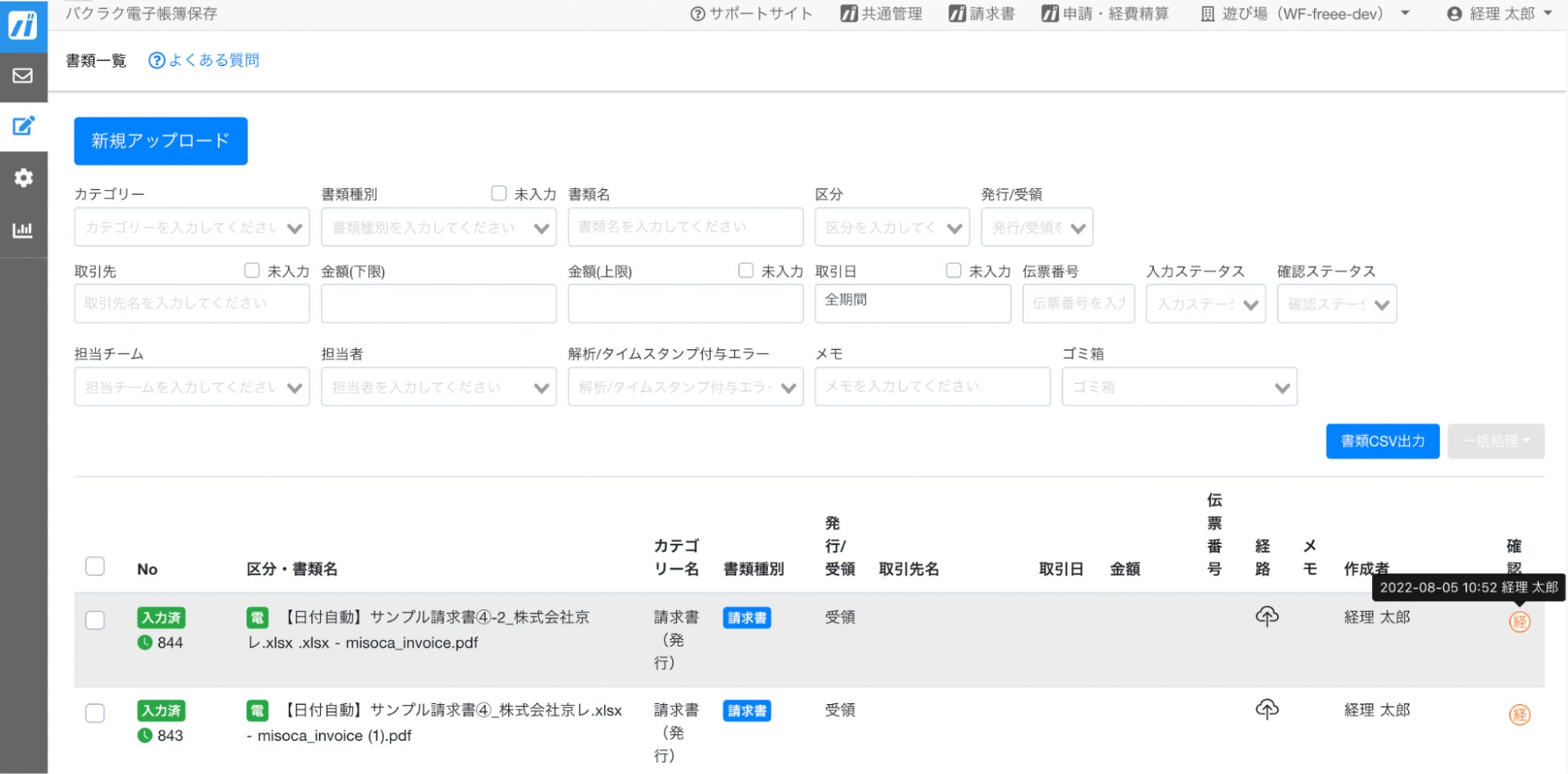1568x774 pixels.
Task: Open the 遊び場 (WF-freee-dev) organization menu
Action: click(x=1305, y=14)
